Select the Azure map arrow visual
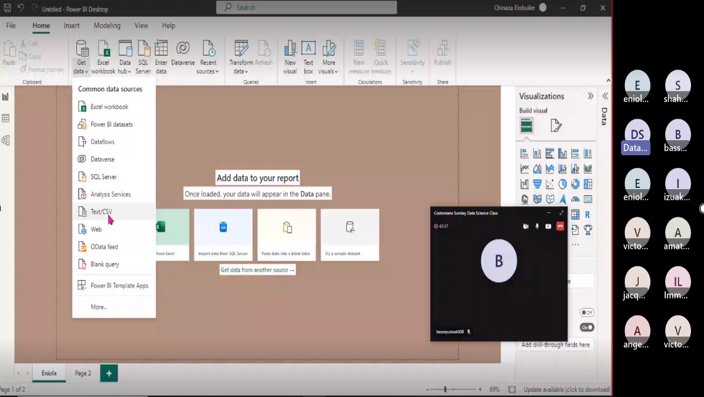Screen dimensions: 704x397 562,198
